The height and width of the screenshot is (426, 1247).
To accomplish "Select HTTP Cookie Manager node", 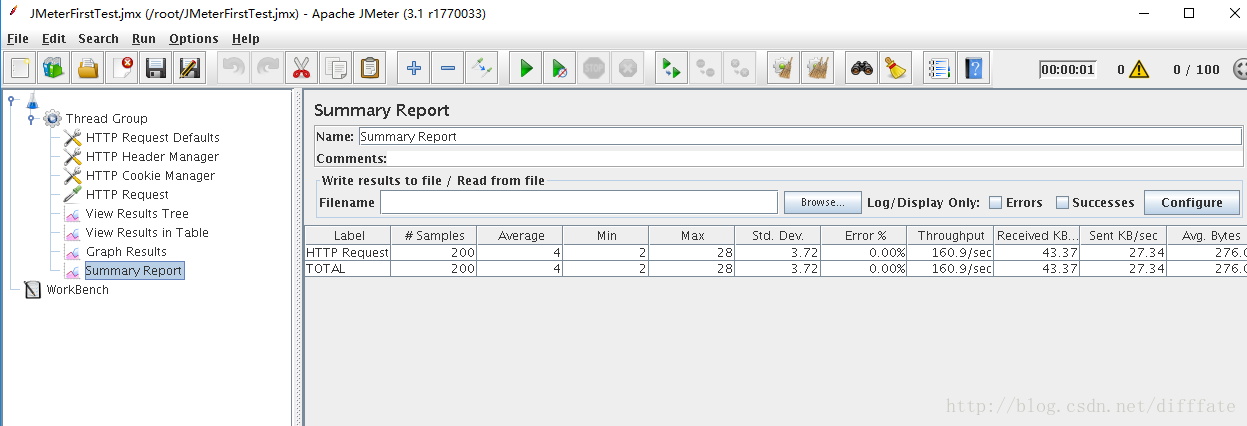I will pos(150,175).
